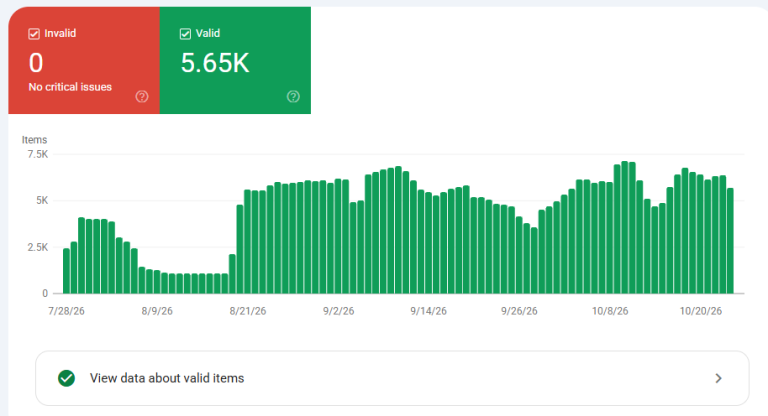Click the 10/8/26 date label
This screenshot has width=768, height=416.
pyautogui.click(x=610, y=311)
